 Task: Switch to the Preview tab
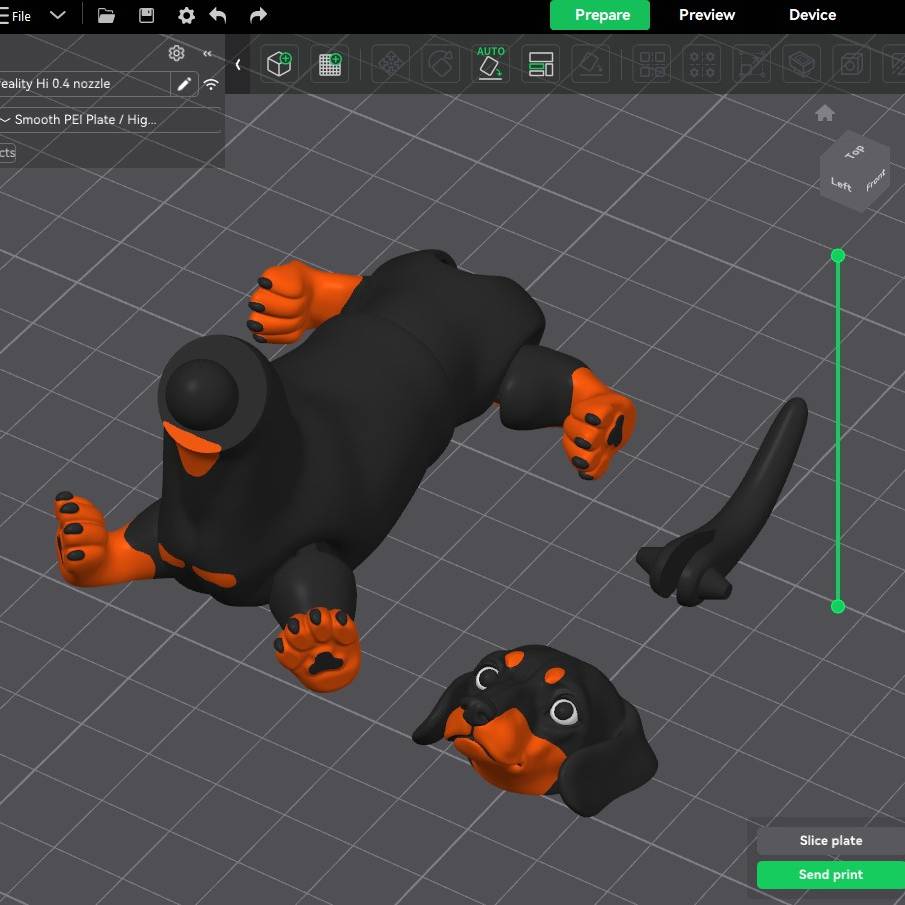click(x=706, y=15)
